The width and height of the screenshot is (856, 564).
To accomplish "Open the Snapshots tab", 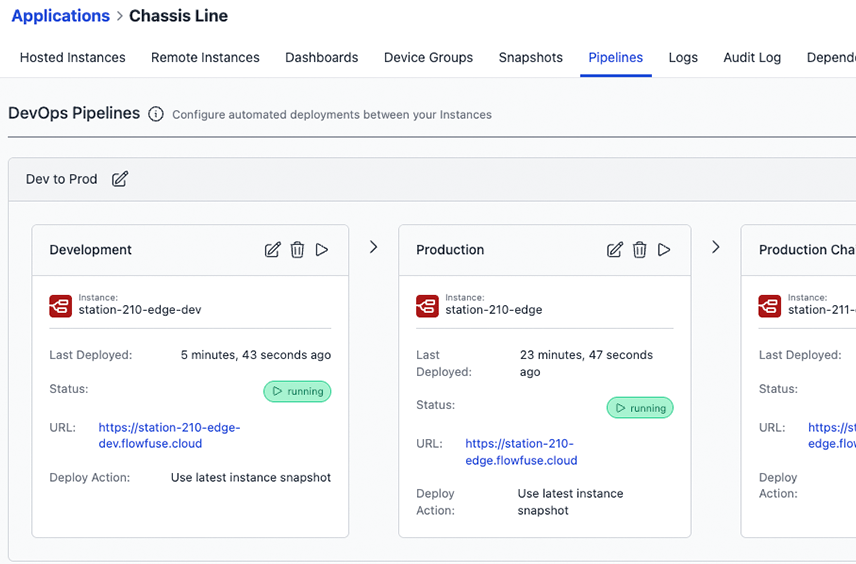I will point(531,57).
